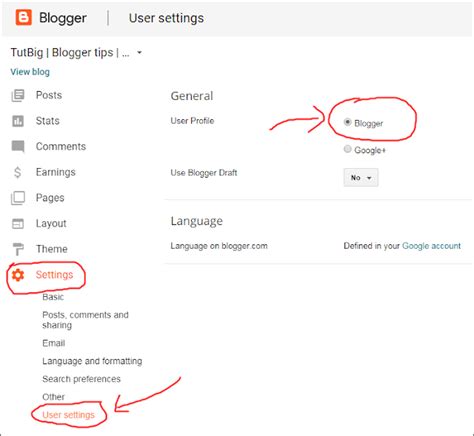Open Posts via its document icon
The height and width of the screenshot is (436, 474).
(18, 95)
